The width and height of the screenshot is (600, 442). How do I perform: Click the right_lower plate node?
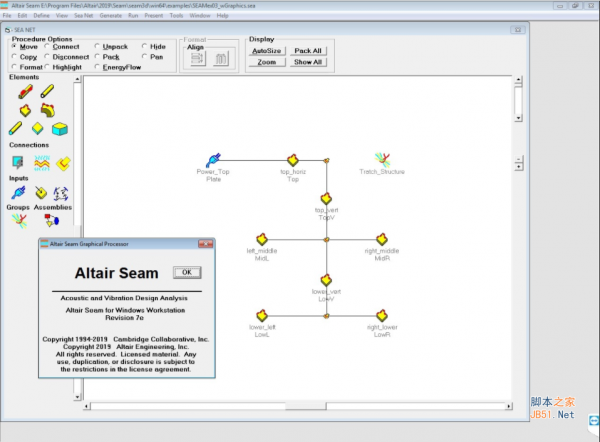382,316
